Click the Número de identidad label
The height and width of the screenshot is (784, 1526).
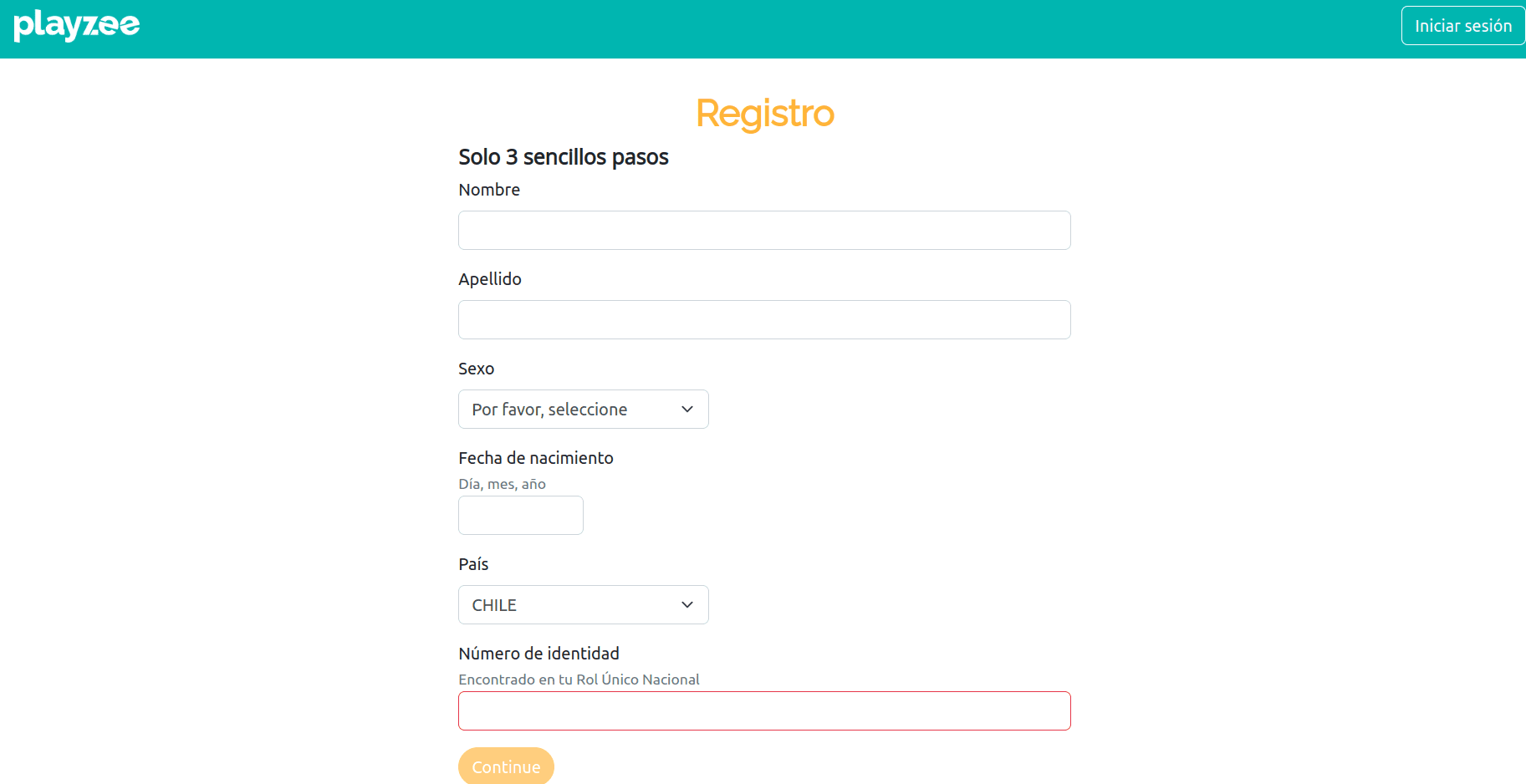538,654
